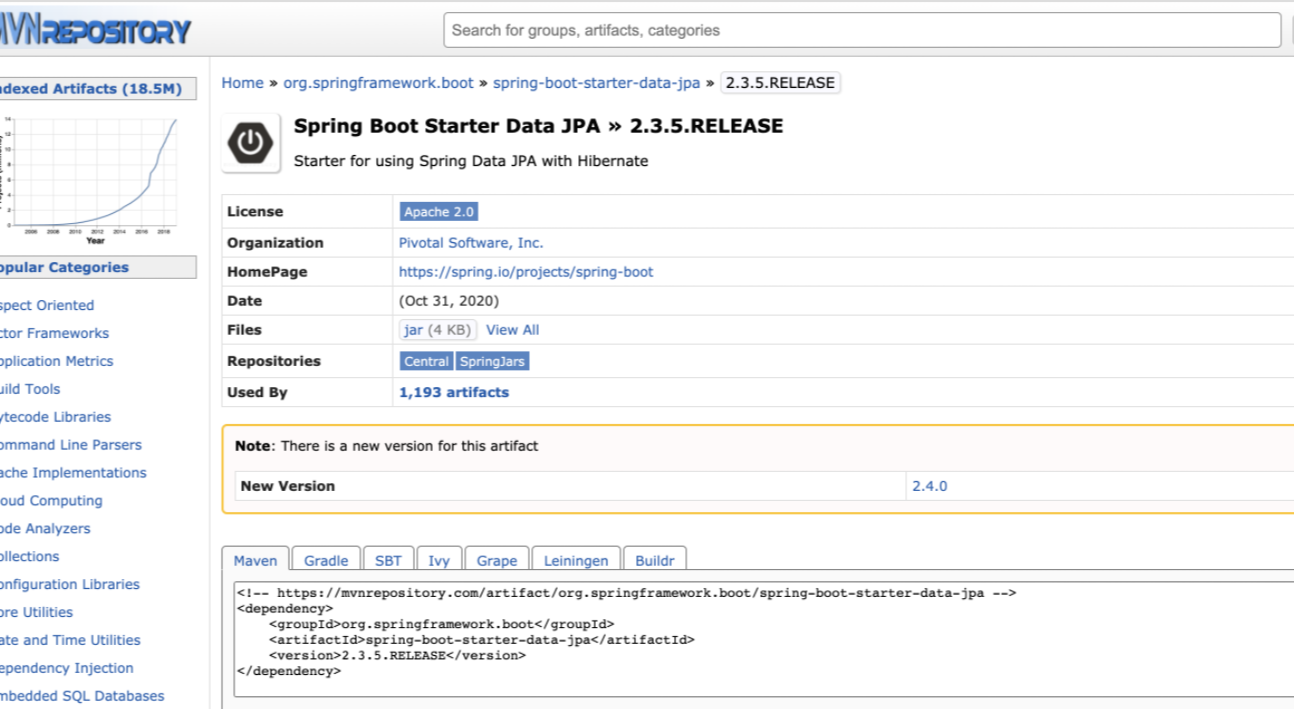Click the MVNRepository logo

pos(95,30)
